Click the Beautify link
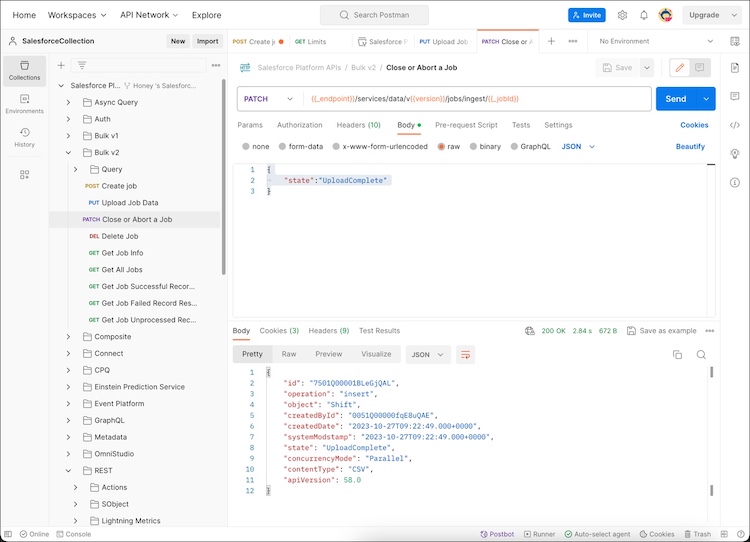The image size is (750, 542). tap(690, 146)
